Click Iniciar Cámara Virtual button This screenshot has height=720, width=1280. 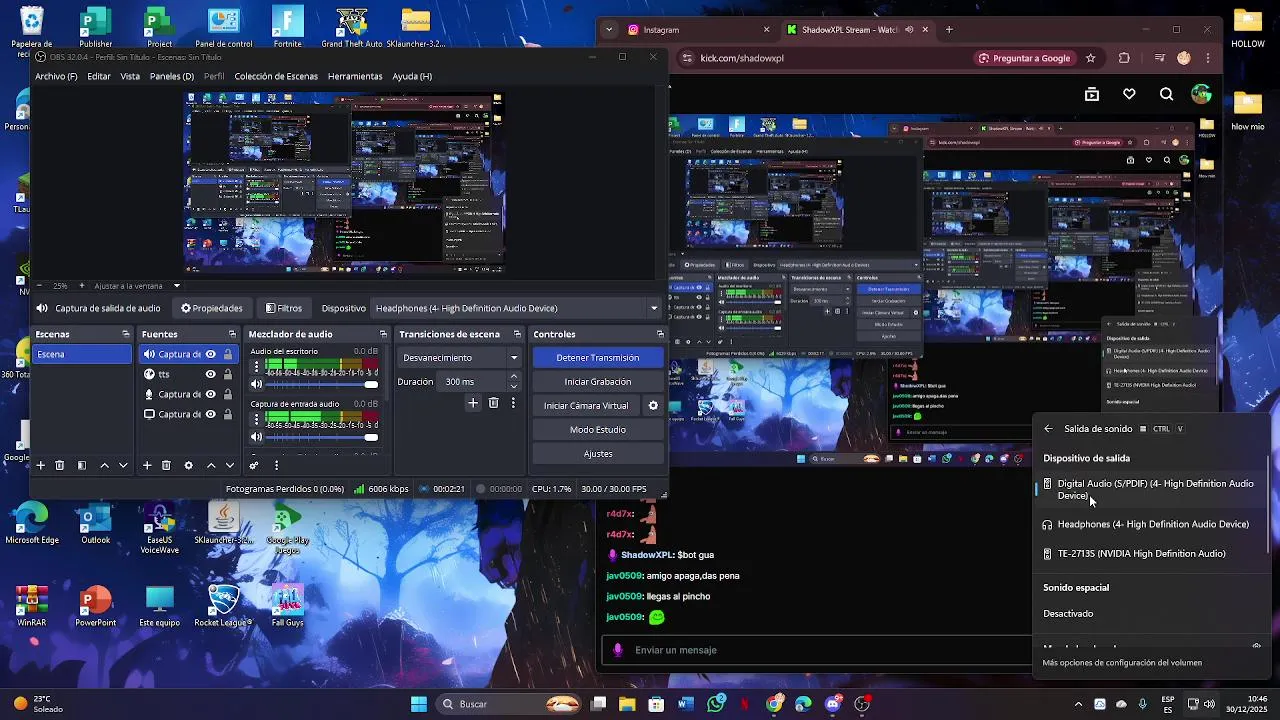click(586, 405)
